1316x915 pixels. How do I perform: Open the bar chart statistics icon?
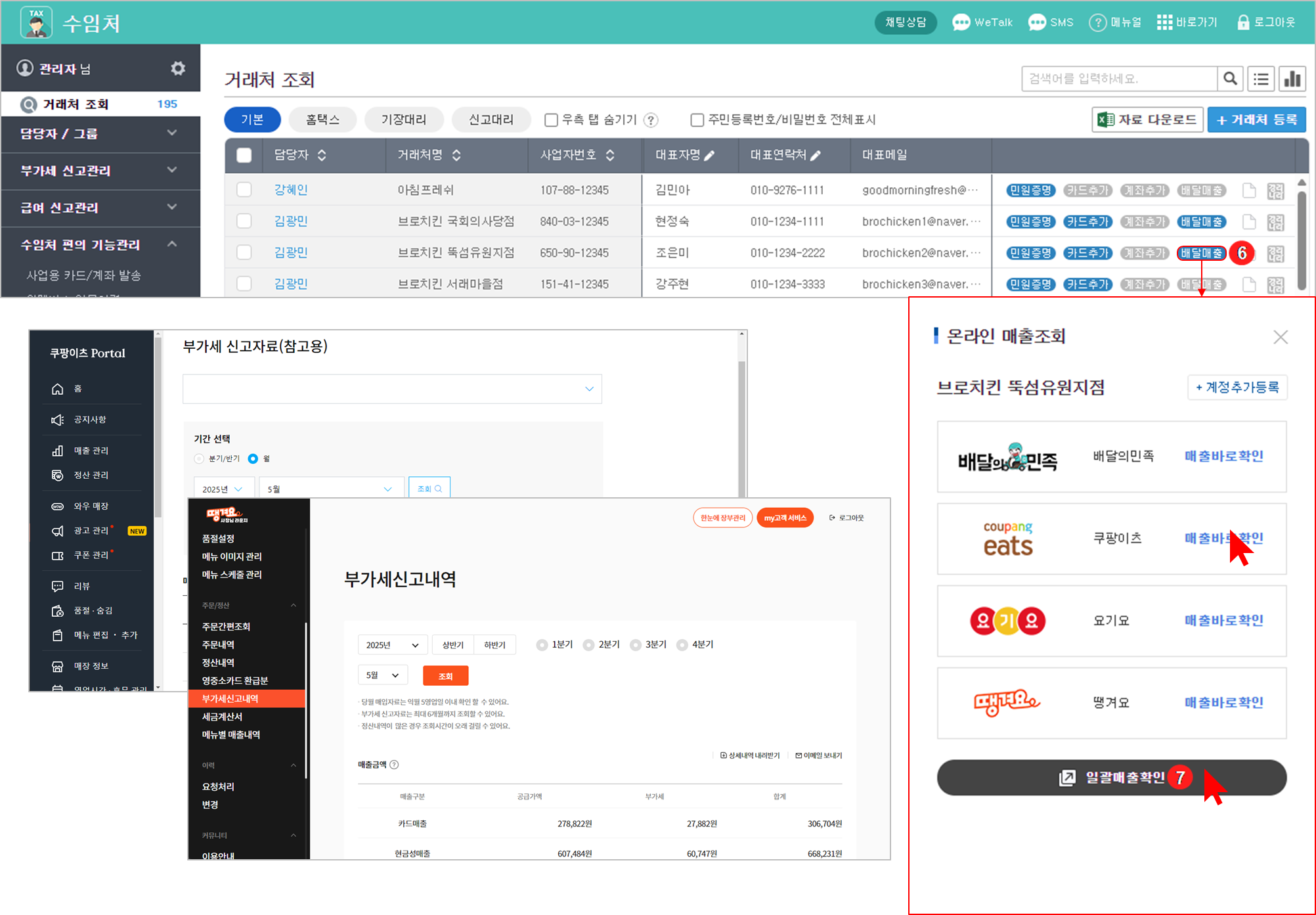1292,79
